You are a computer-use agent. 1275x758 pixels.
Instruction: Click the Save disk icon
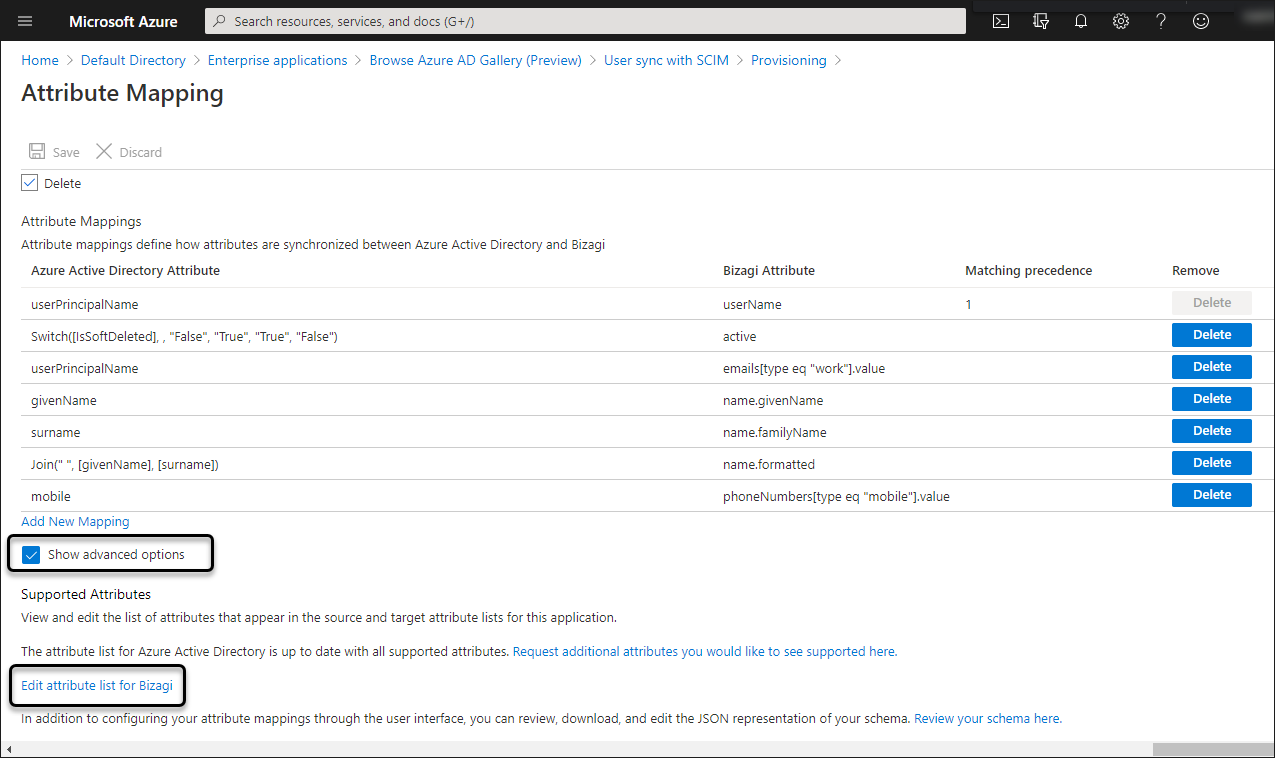(37, 152)
